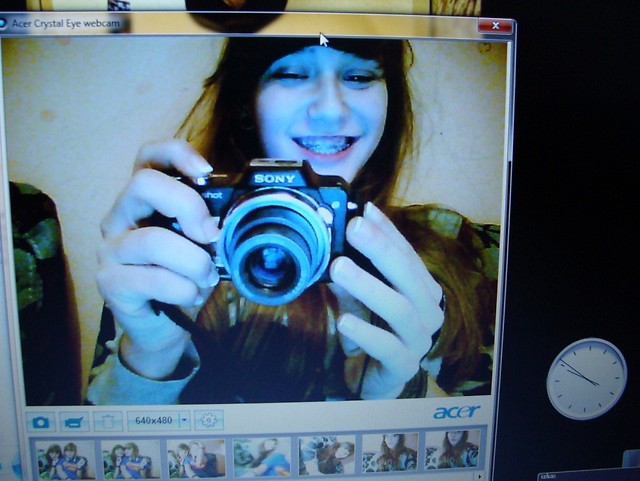Open the analog clock desktop gadget
This screenshot has height=481, width=640.
586,379
